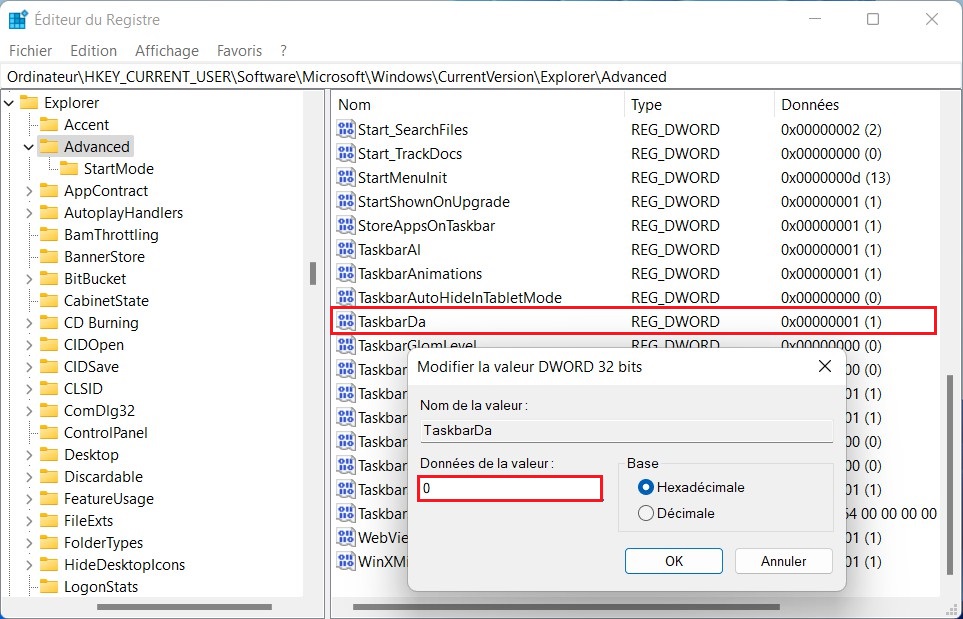Click the Desktop key folder icon
The image size is (963, 619).
49,455
